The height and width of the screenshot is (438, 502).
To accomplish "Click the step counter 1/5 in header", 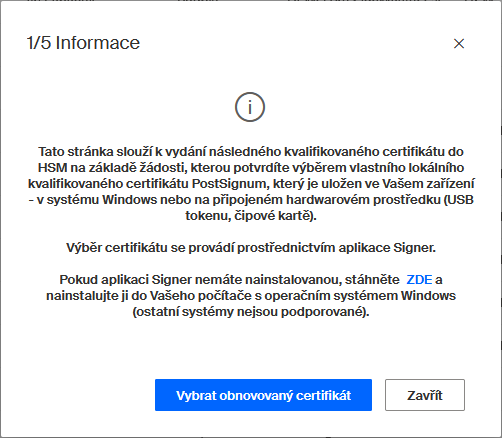I will [x=39, y=43].
